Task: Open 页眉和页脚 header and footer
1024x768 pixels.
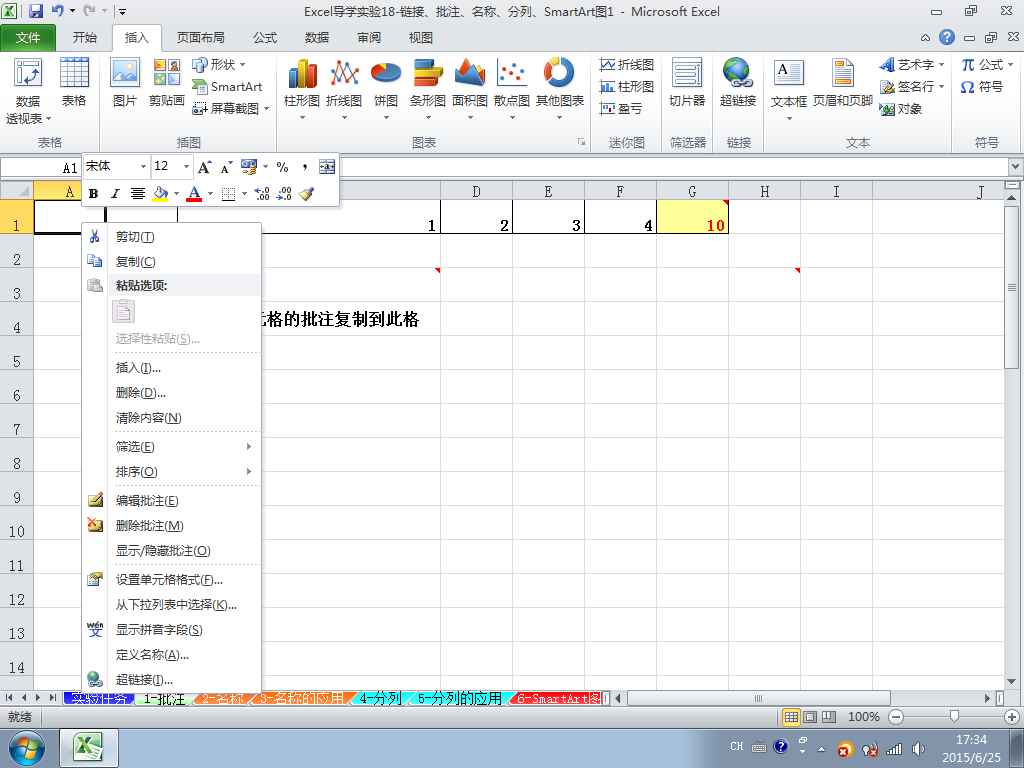Action: [x=842, y=82]
